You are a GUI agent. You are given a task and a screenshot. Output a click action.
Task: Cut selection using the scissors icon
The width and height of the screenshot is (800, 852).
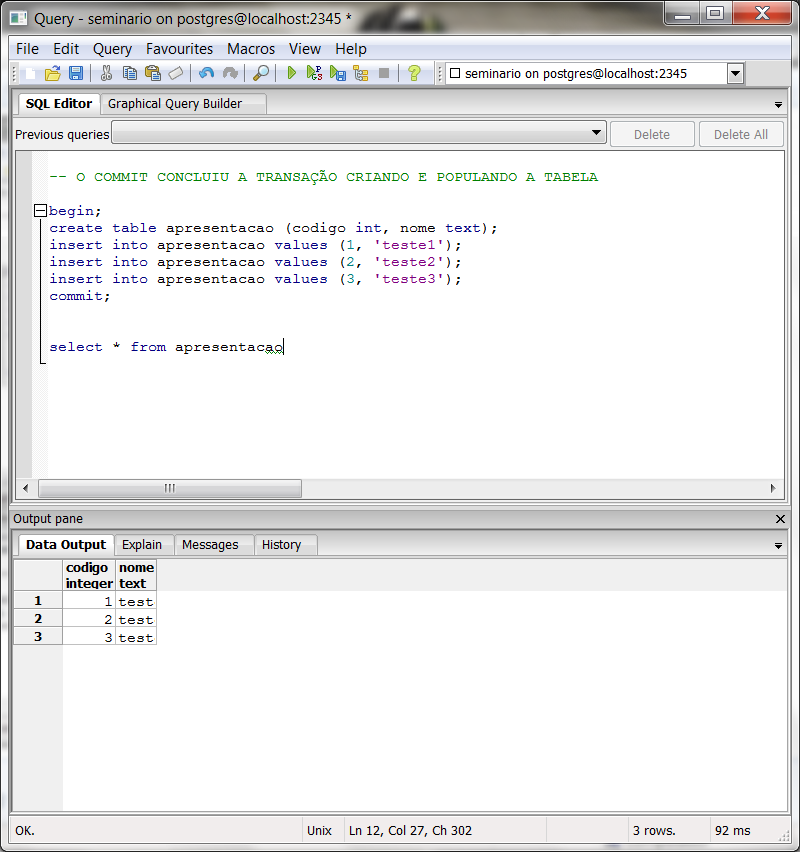(x=107, y=73)
